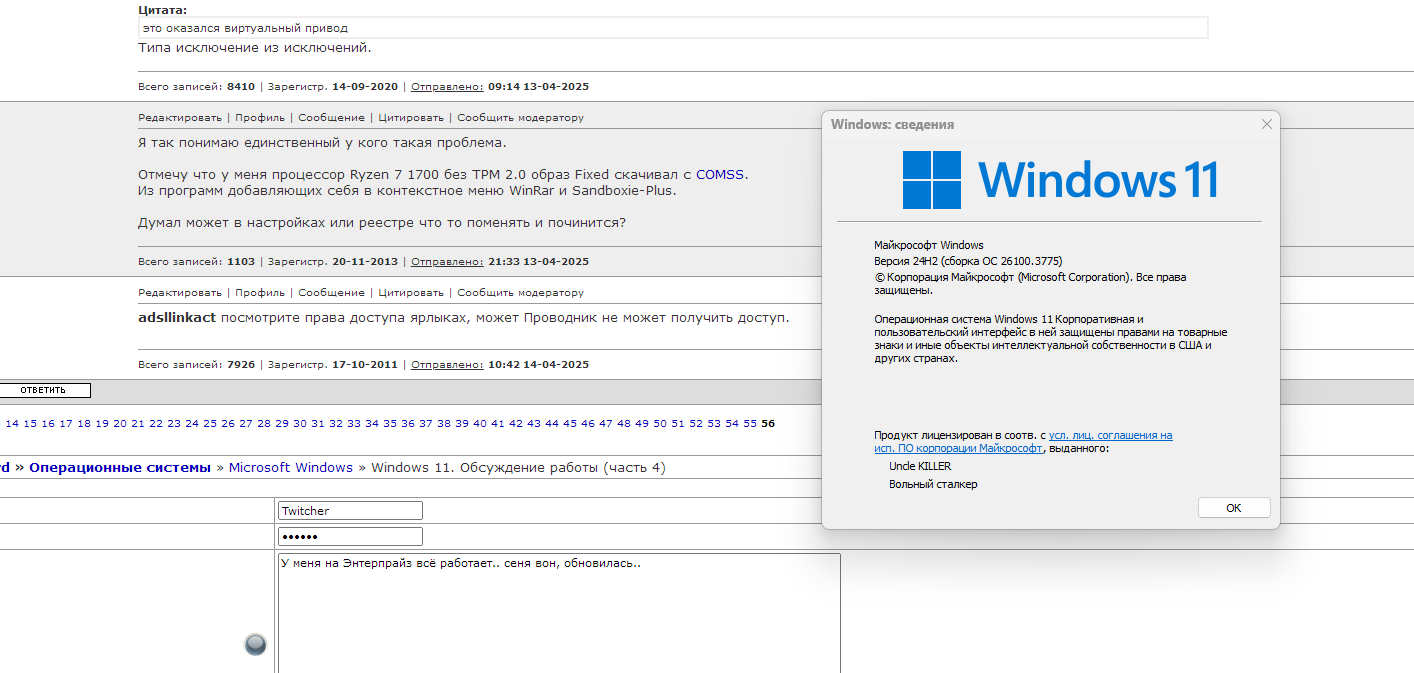Open the Отправлено link dated 09:14 13-04-2025

447,87
